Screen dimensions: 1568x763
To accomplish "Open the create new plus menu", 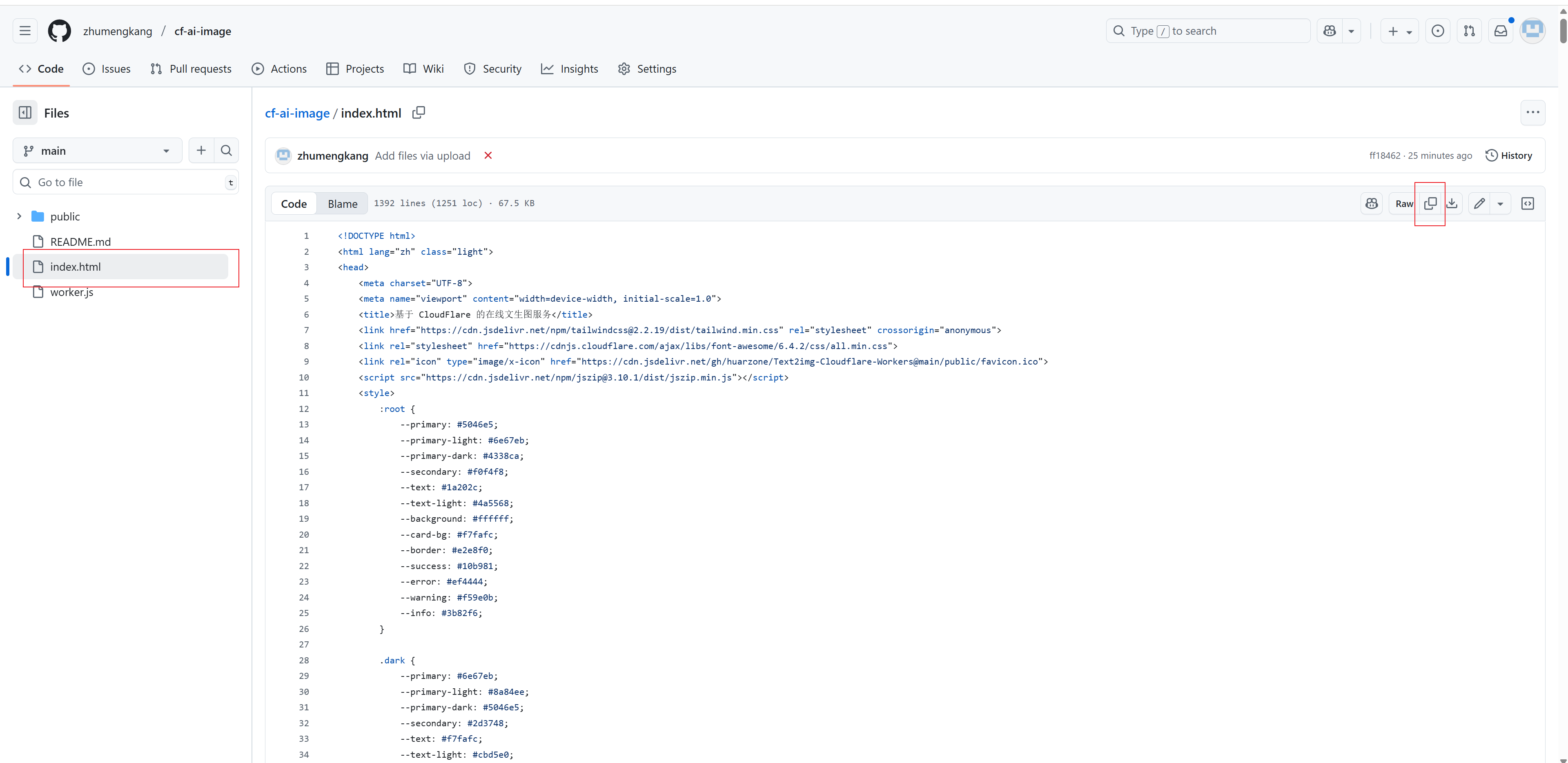I will [x=1399, y=31].
